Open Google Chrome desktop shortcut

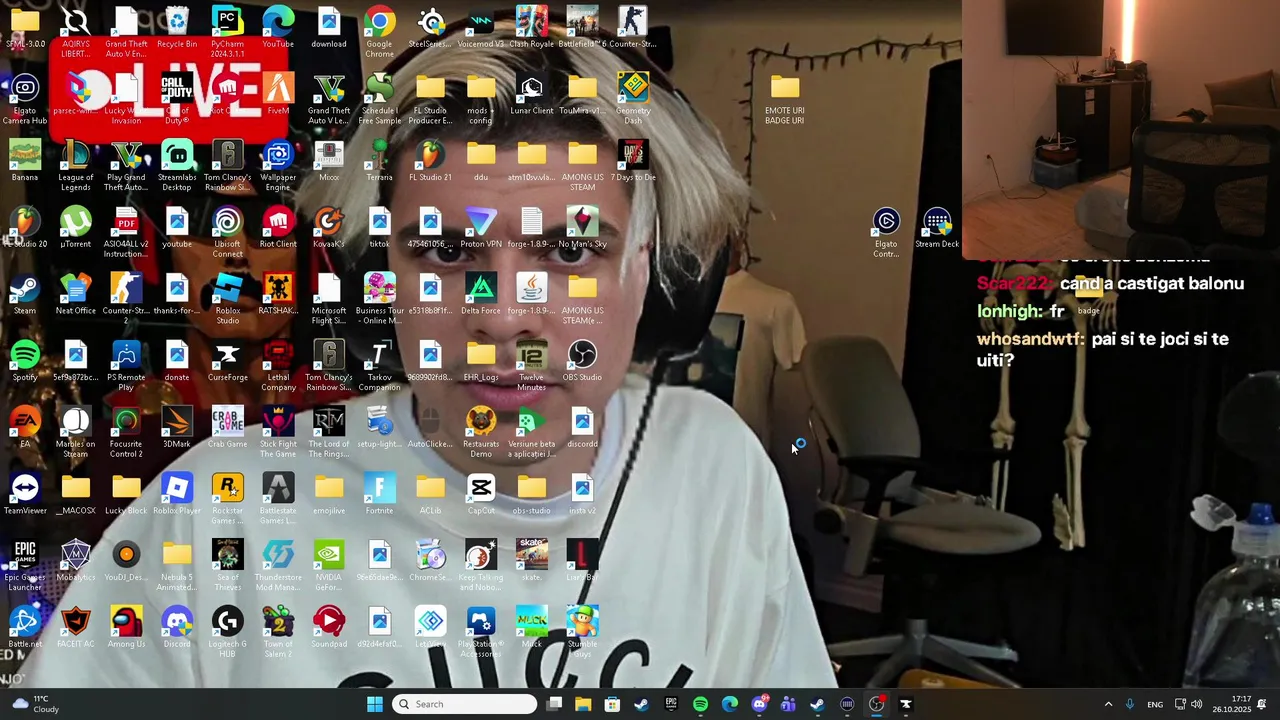pyautogui.click(x=379, y=32)
